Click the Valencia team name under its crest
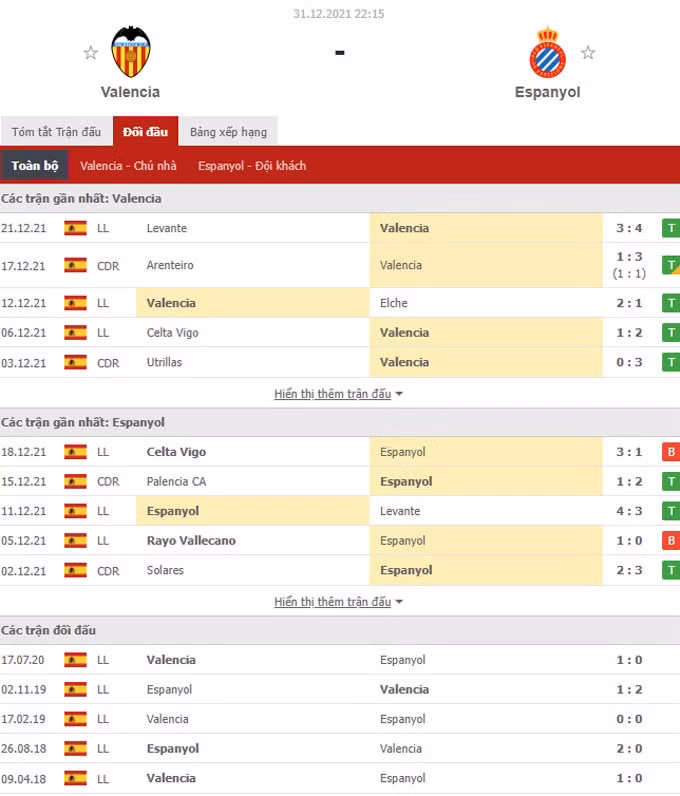Viewport: 680px width, 796px height. (x=131, y=92)
